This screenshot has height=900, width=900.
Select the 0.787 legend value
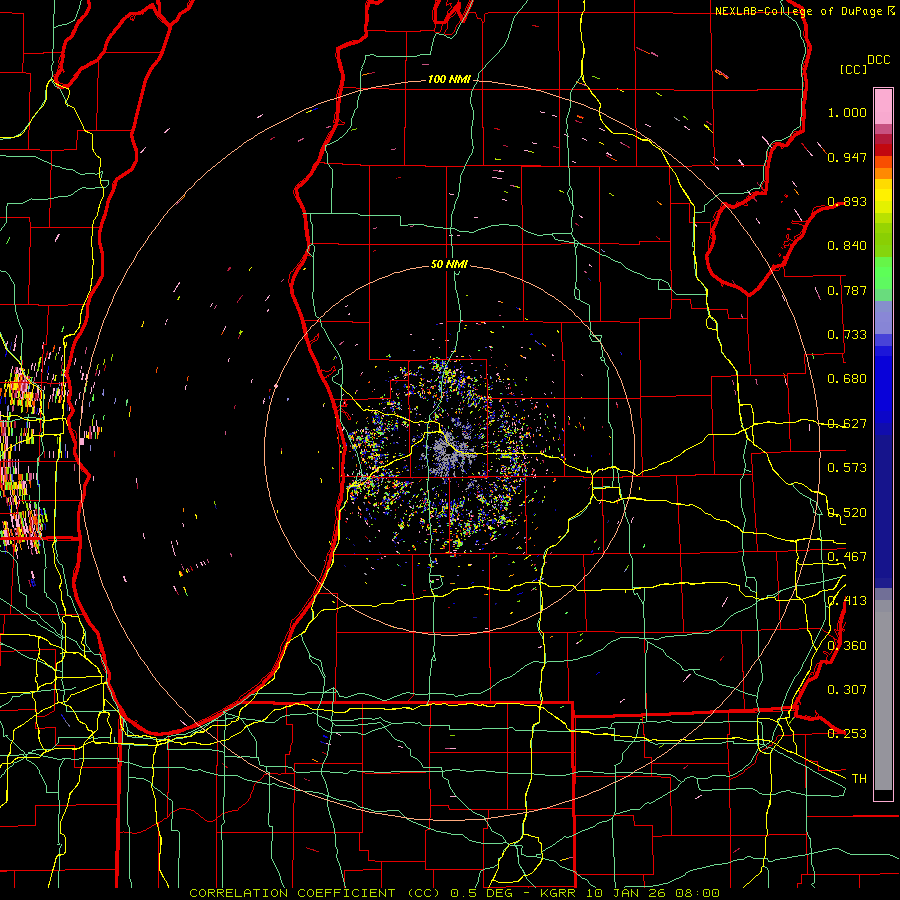(x=847, y=290)
